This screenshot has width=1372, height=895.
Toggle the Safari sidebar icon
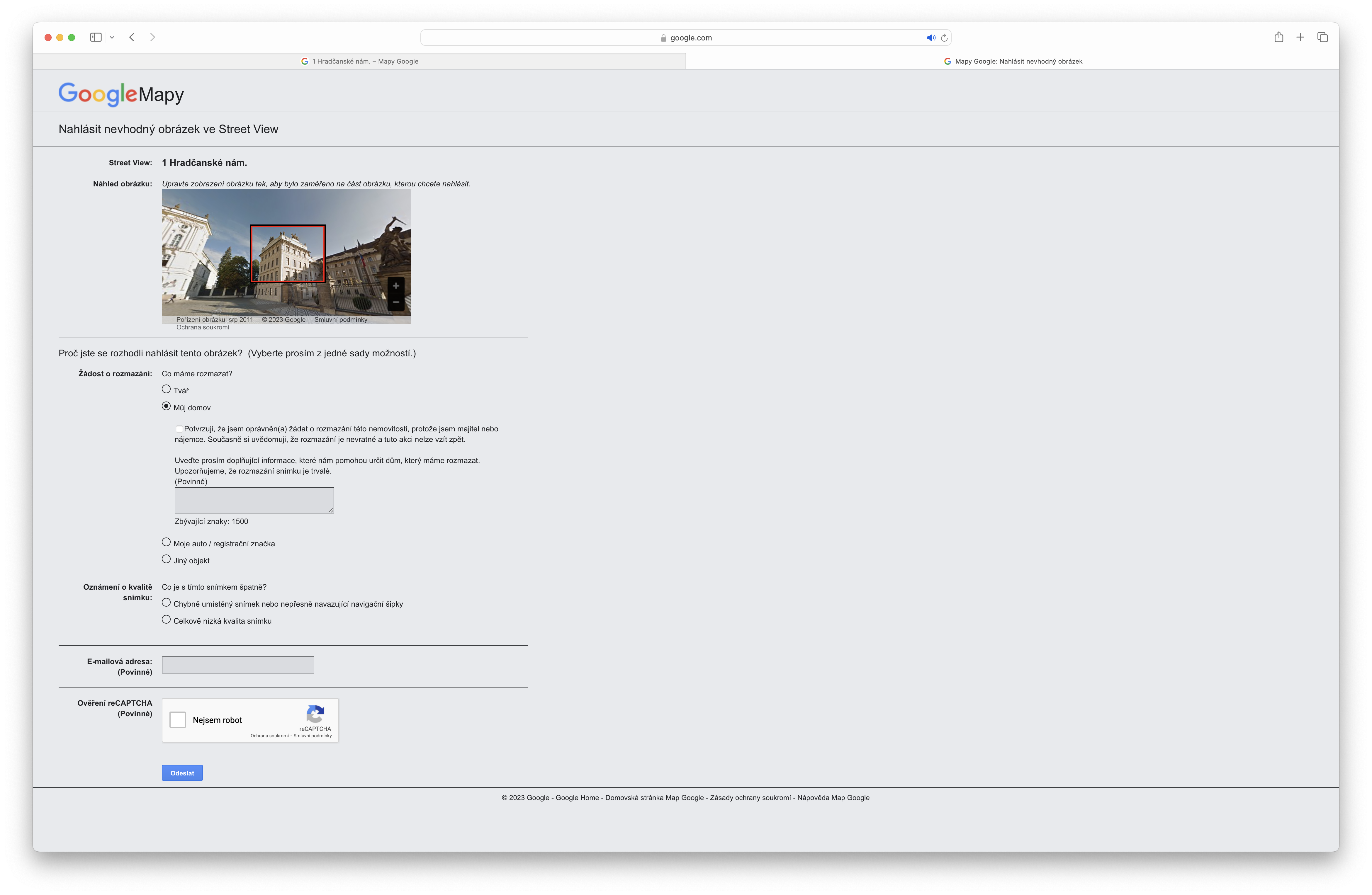pyautogui.click(x=96, y=37)
